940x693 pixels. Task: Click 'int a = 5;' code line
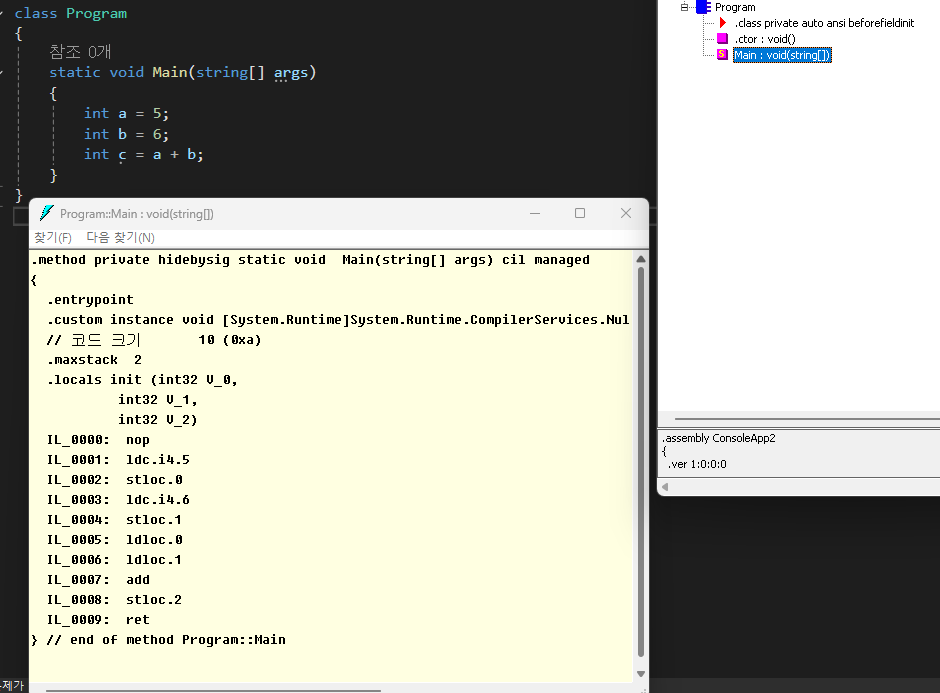point(126,113)
